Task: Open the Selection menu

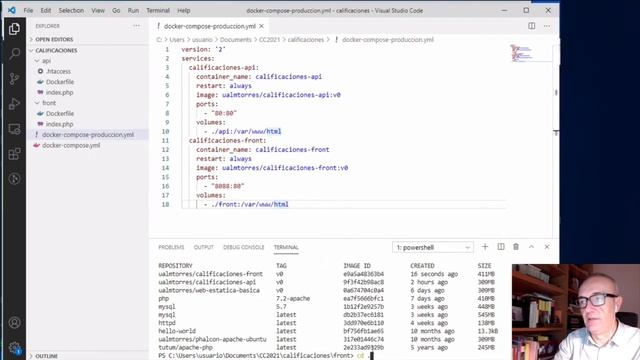Action: pos(71,11)
